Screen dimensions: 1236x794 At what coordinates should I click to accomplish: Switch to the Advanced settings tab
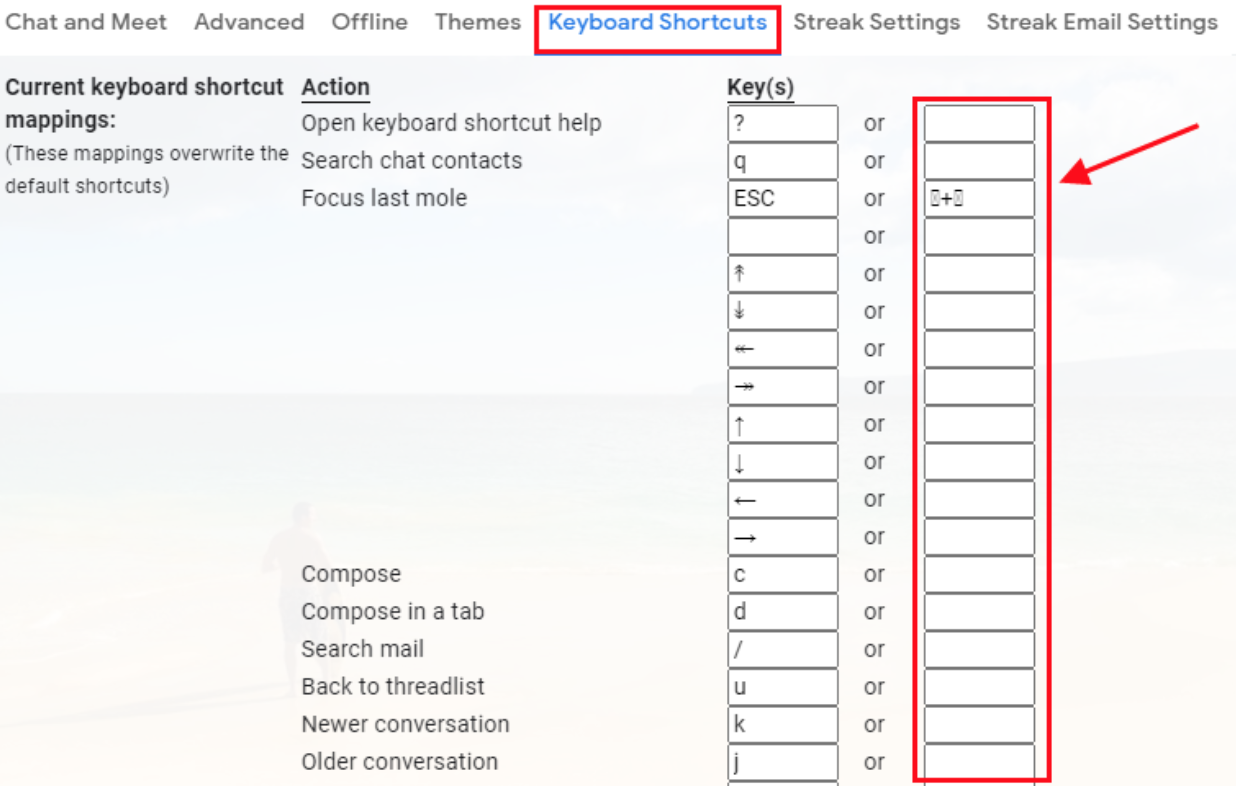249,22
